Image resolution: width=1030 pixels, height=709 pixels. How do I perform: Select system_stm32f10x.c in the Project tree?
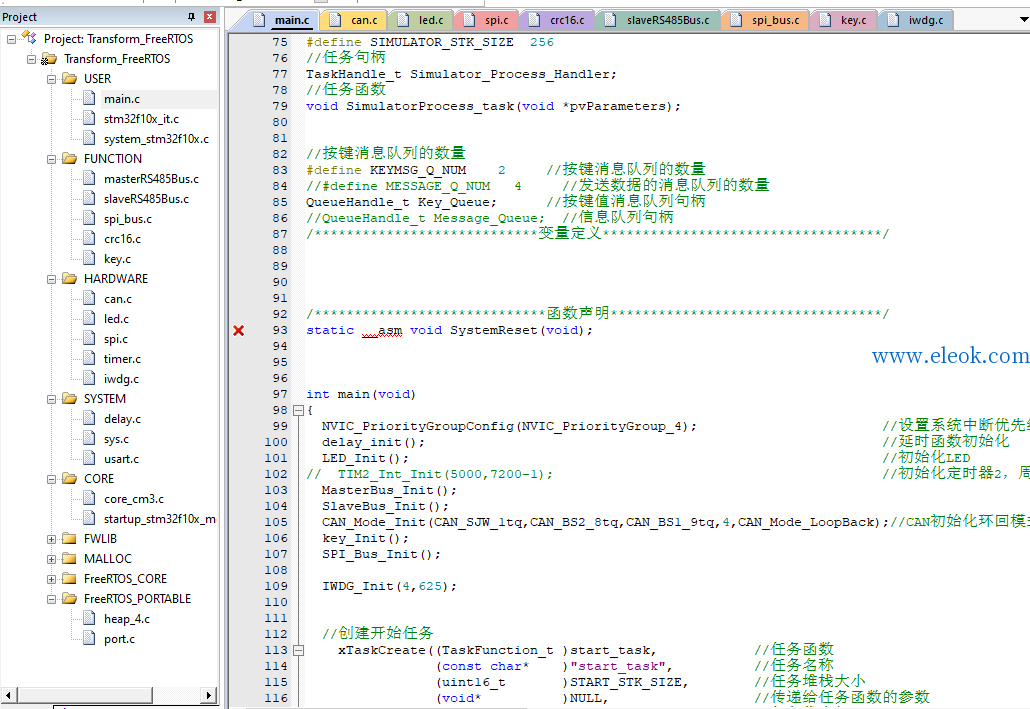[x=156, y=139]
